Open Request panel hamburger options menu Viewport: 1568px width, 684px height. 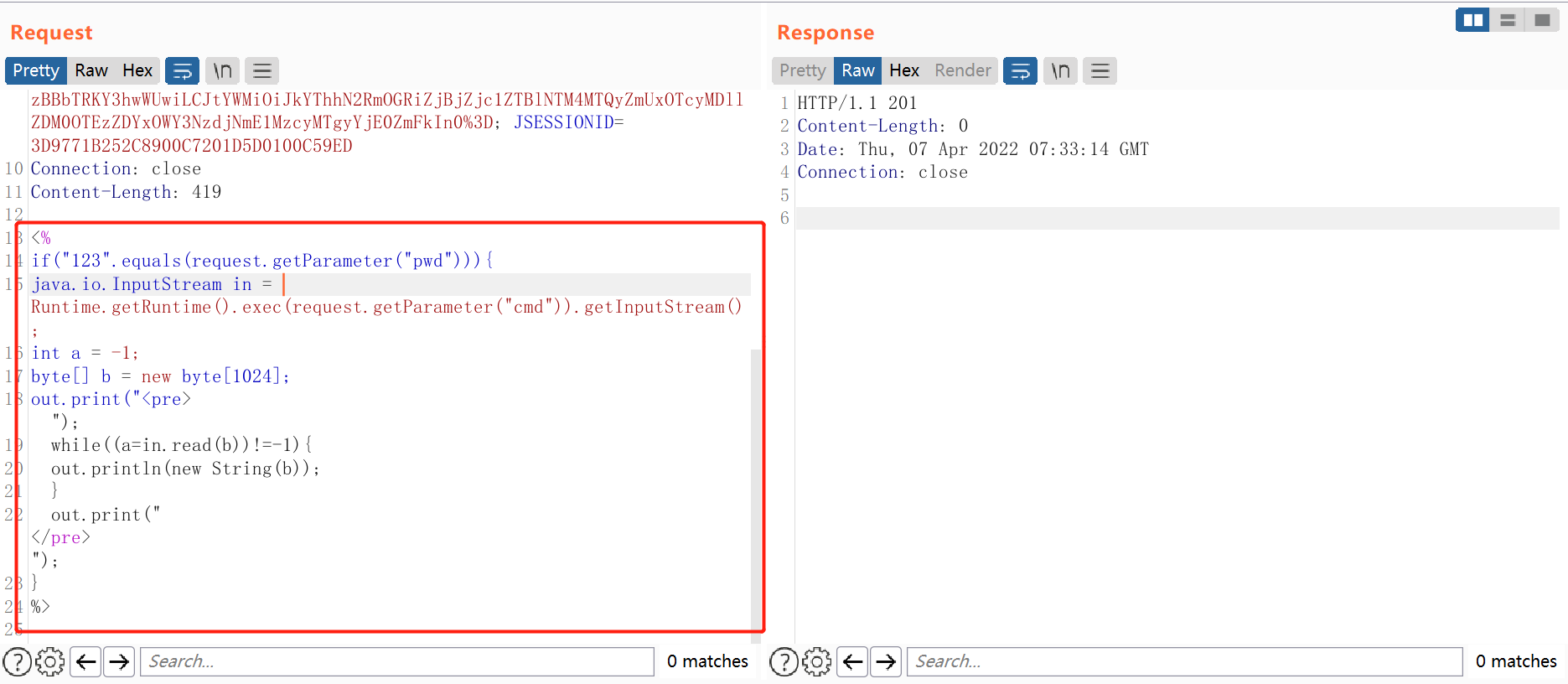262,71
